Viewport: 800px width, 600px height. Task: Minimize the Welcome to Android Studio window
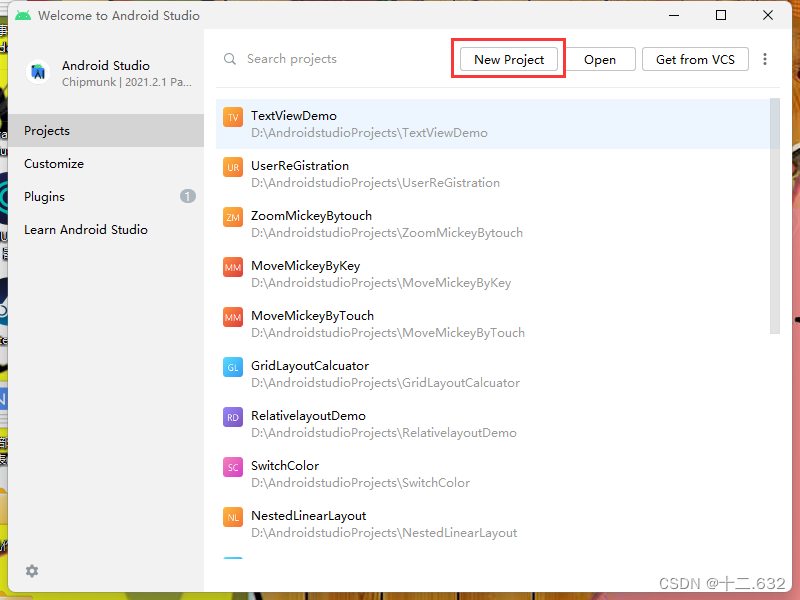pyautogui.click(x=674, y=15)
